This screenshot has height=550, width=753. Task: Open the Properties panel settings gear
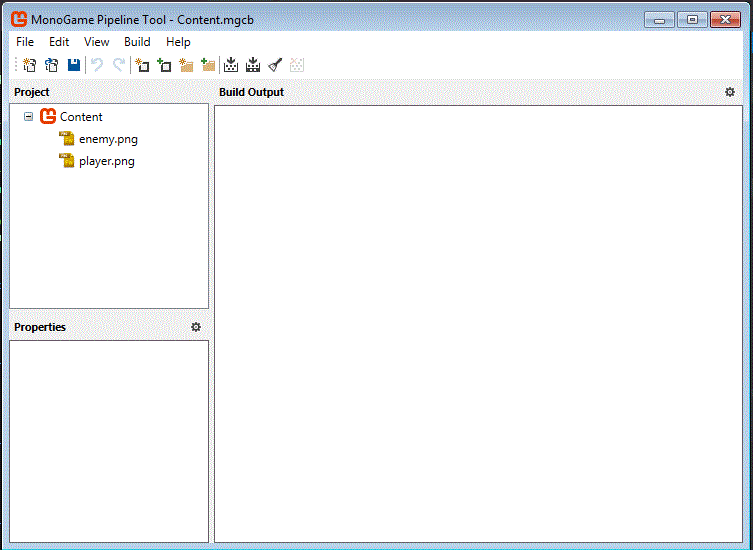tap(196, 327)
